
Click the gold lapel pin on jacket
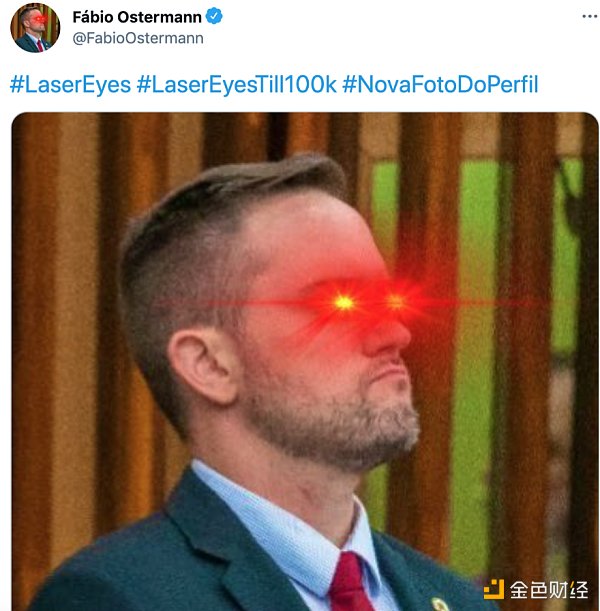[x=439, y=605]
